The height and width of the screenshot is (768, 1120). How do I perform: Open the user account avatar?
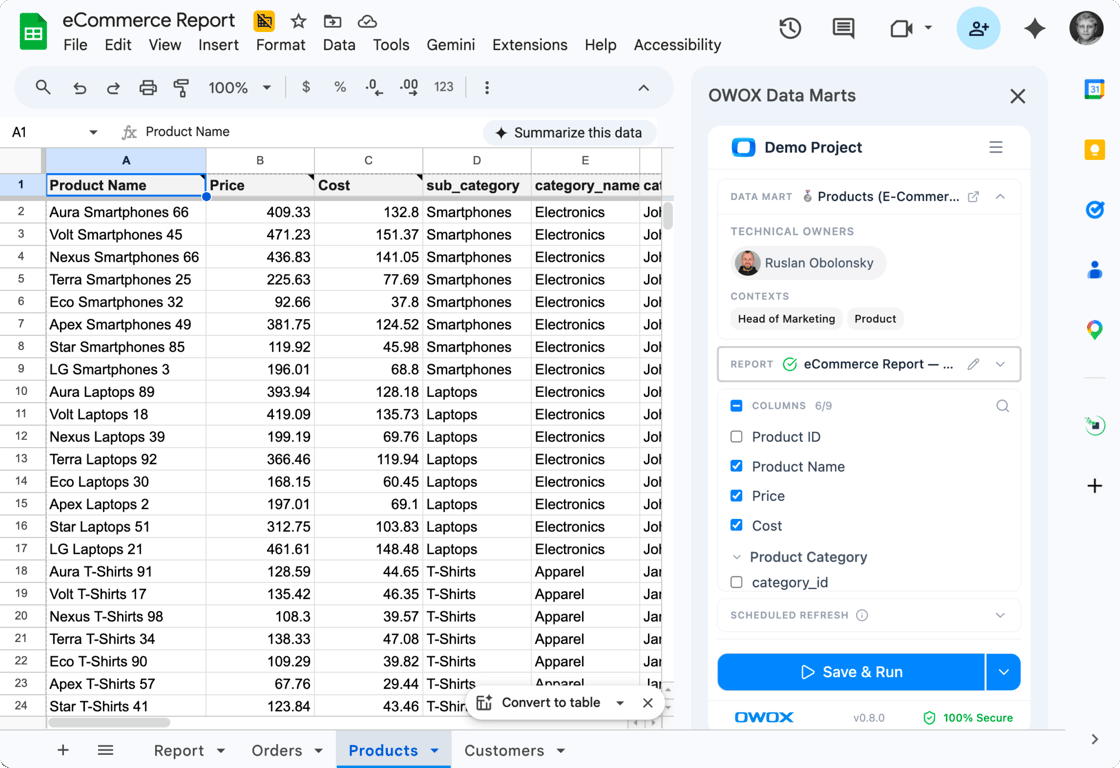1086,29
